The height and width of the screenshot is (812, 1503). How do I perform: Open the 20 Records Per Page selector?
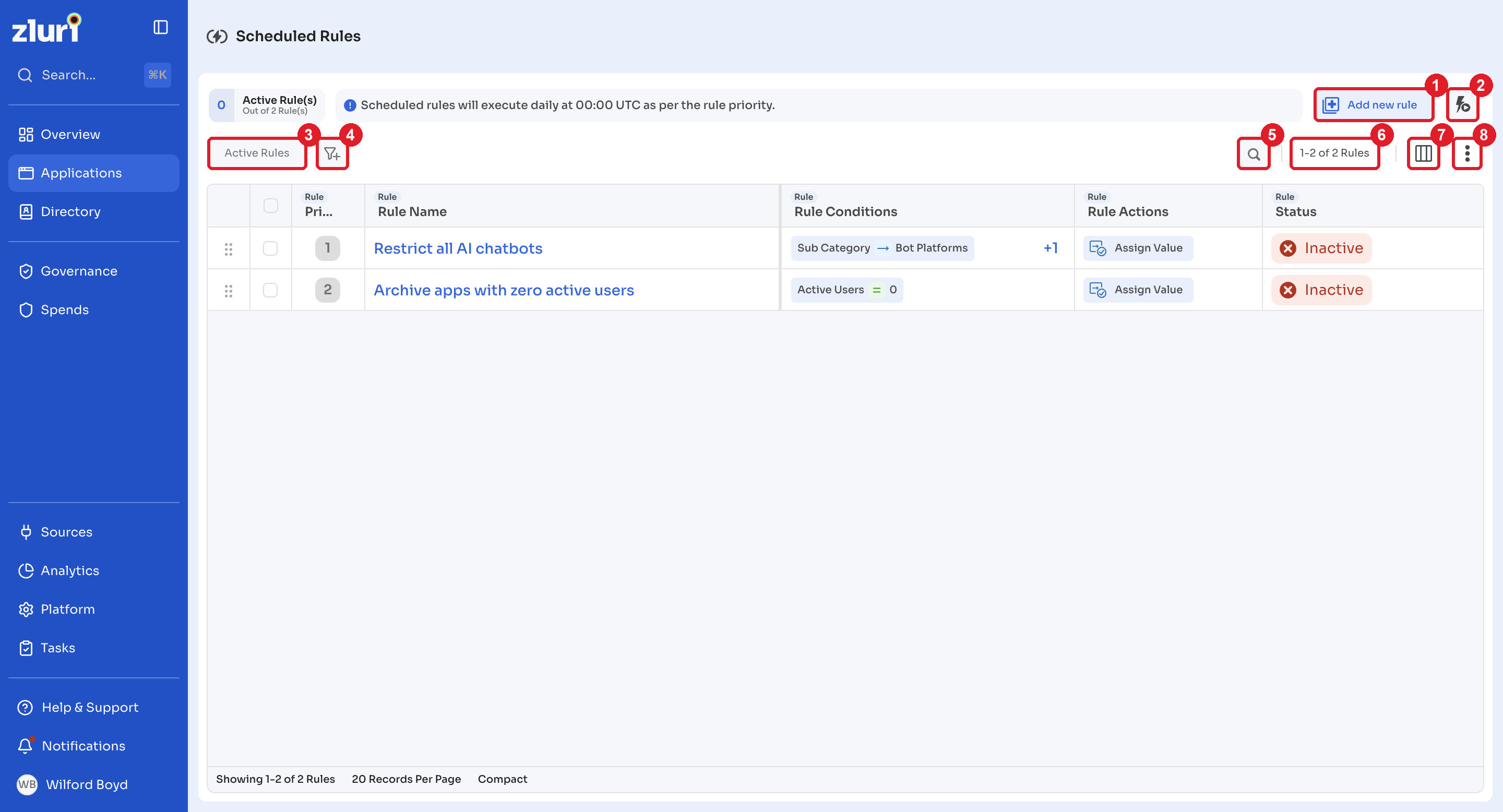[x=406, y=779]
